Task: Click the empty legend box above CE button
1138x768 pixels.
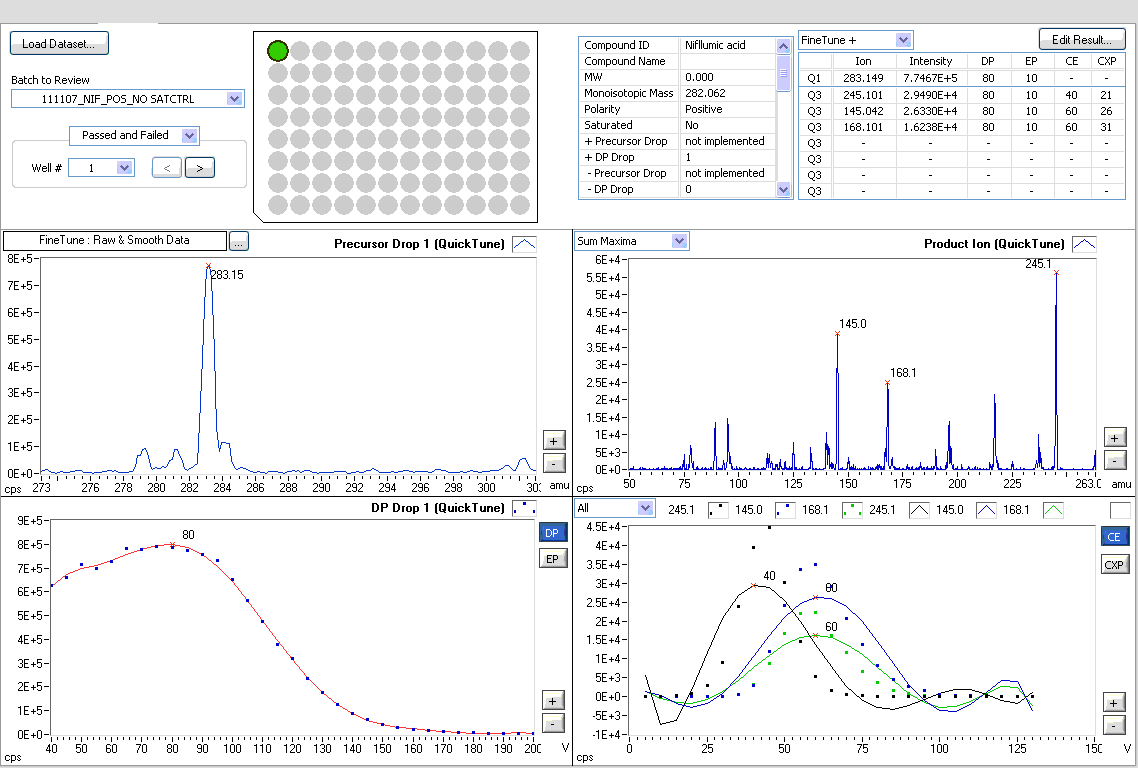Action: [1121, 510]
